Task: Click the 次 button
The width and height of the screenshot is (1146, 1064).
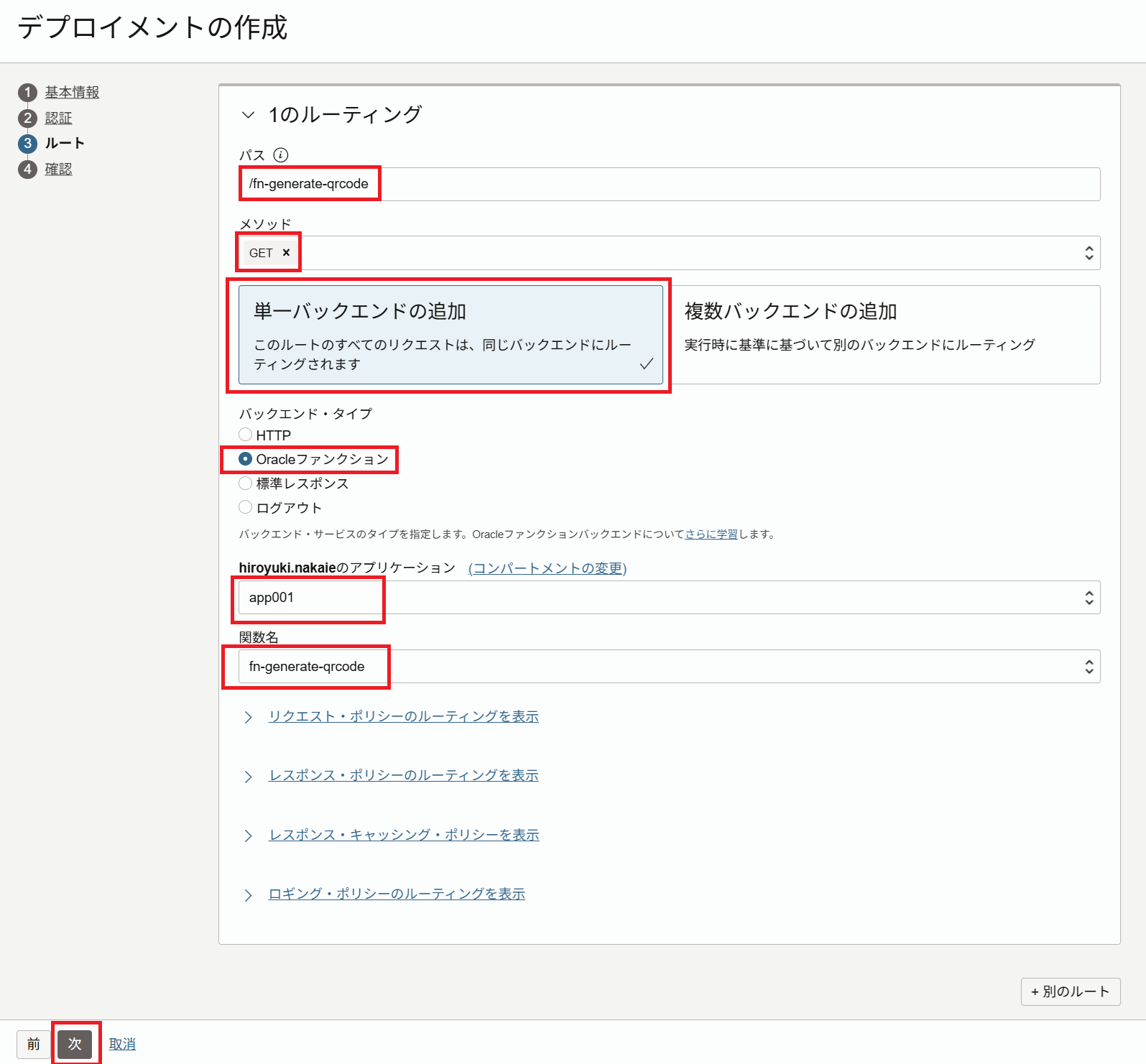Action: (75, 1044)
